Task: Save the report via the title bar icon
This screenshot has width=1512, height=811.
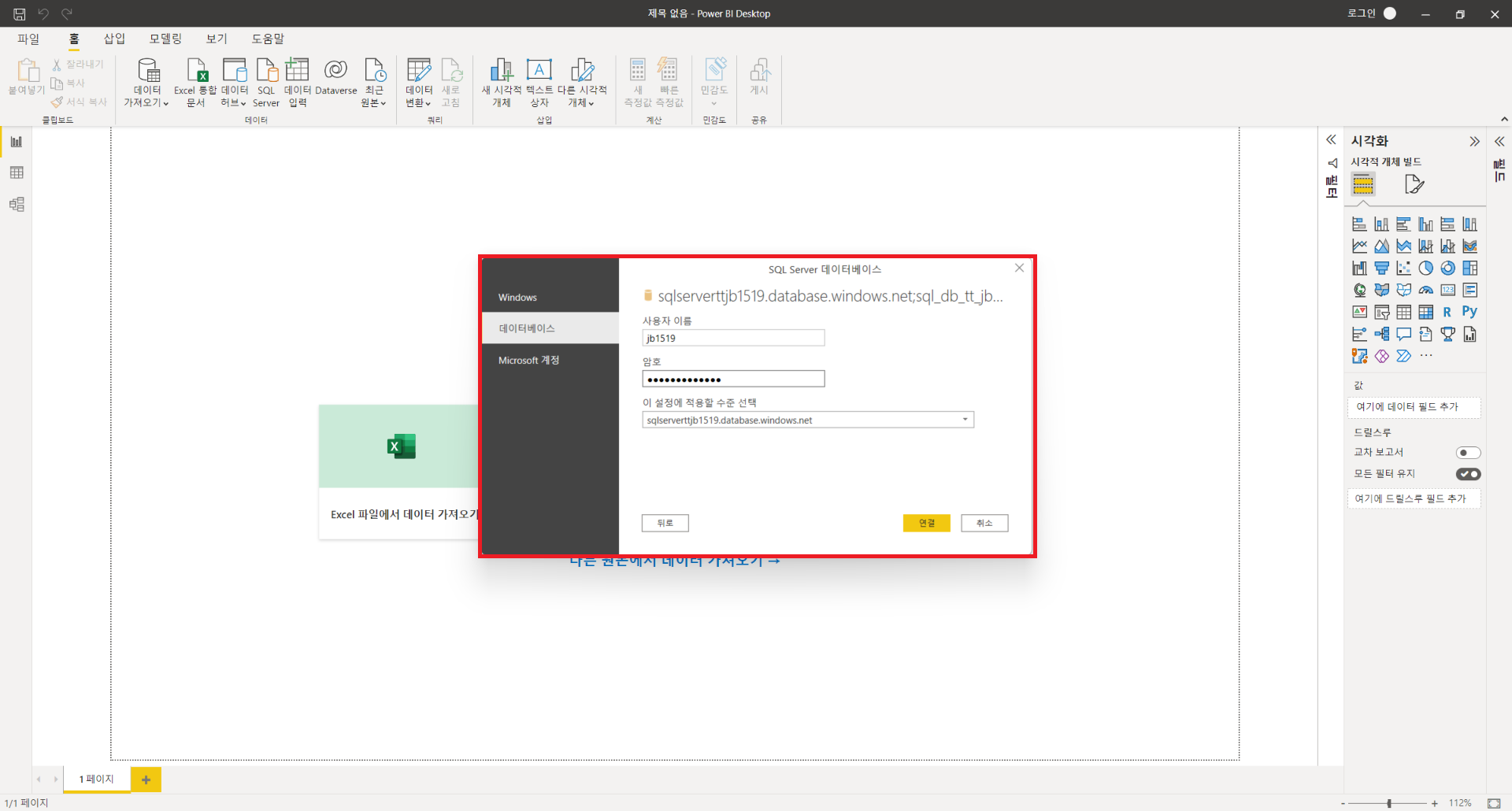Action: point(19,13)
